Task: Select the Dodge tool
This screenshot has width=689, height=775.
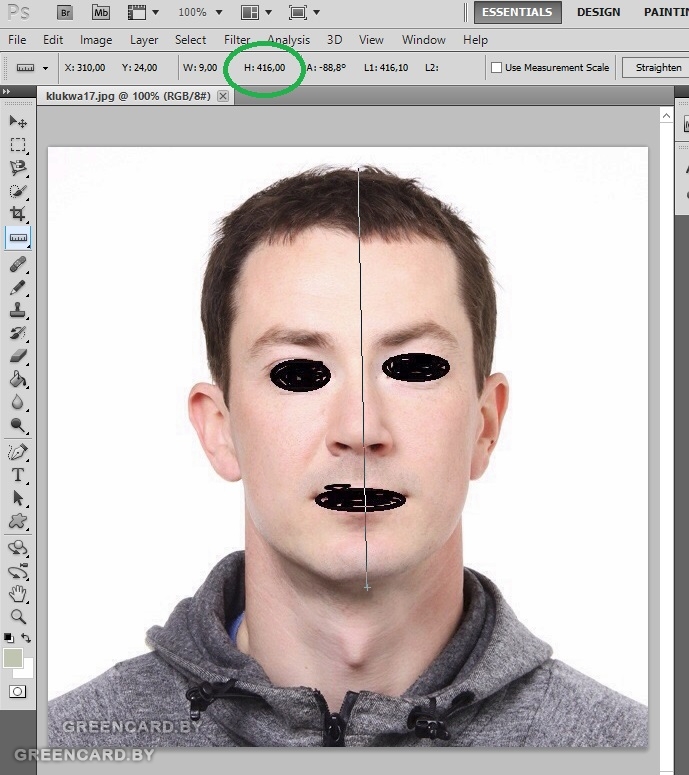Action: tap(18, 425)
